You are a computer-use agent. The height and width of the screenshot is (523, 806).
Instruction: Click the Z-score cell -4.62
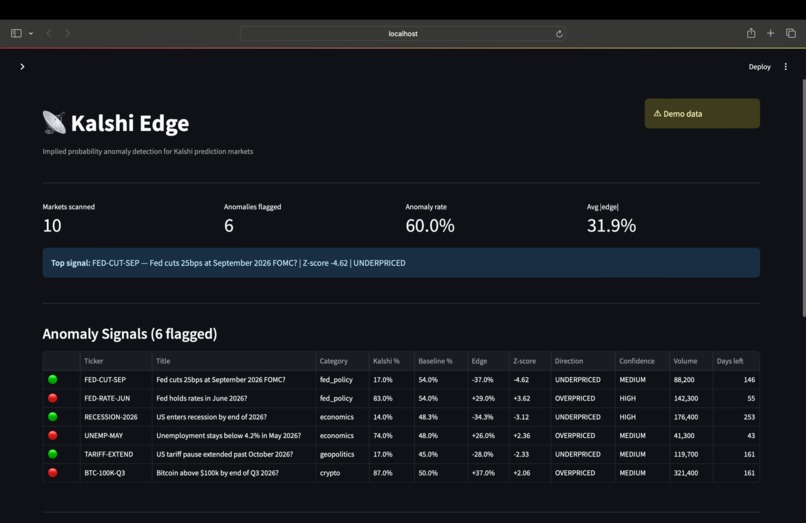[530, 380]
